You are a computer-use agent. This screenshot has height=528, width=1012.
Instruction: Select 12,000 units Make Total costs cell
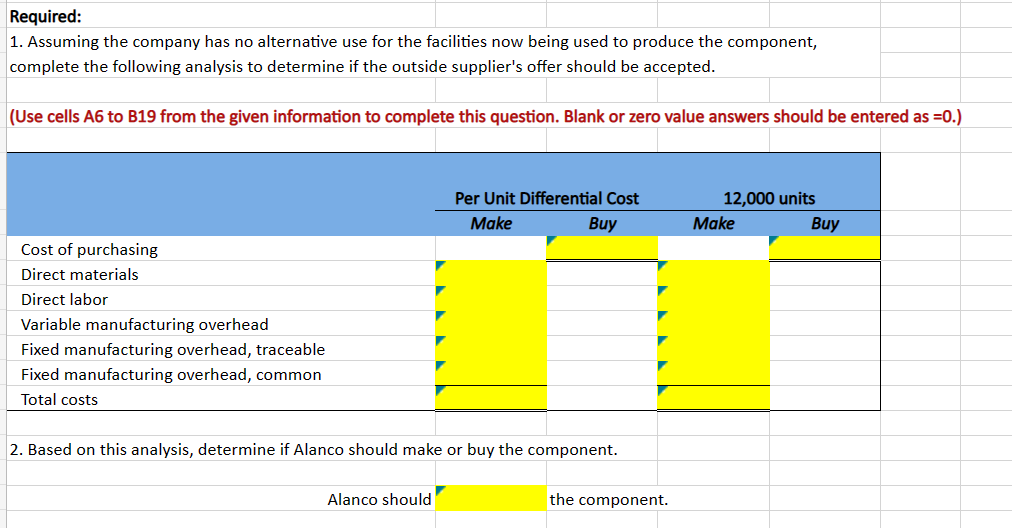(x=714, y=398)
